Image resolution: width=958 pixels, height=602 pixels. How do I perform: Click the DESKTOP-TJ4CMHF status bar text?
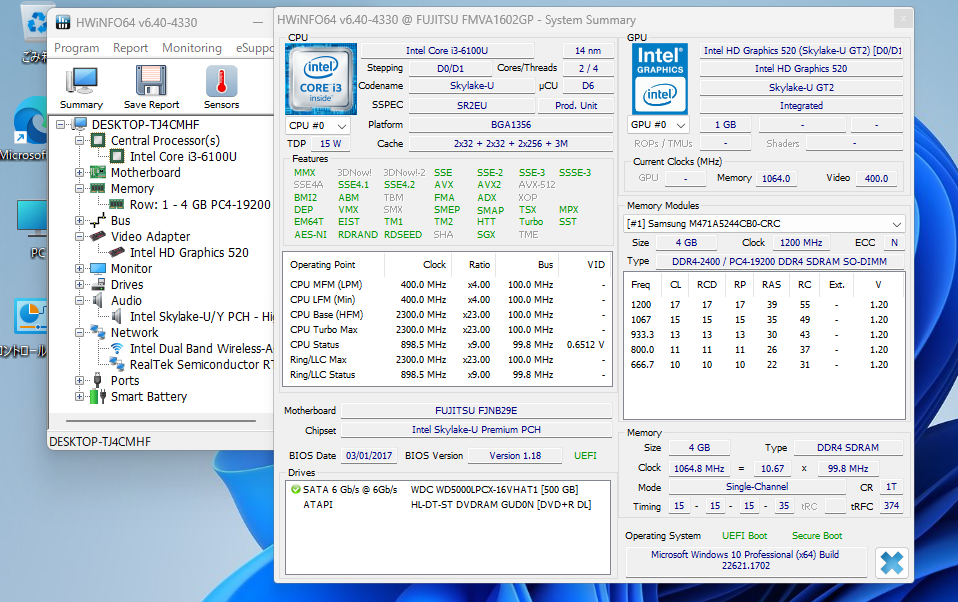click(100, 441)
